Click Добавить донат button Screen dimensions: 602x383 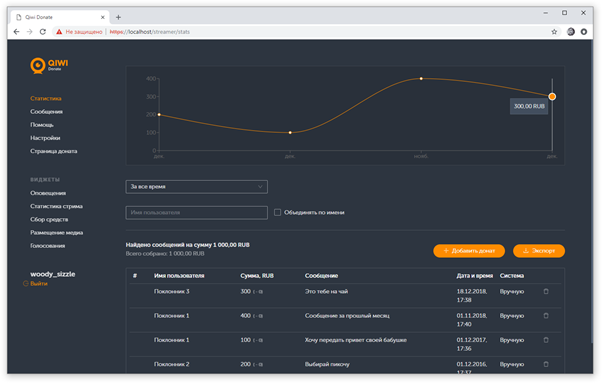pyautogui.click(x=469, y=251)
